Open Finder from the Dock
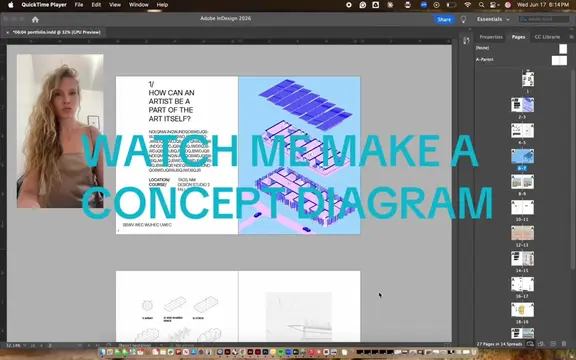The height and width of the screenshot is (360, 576). pos(102,353)
